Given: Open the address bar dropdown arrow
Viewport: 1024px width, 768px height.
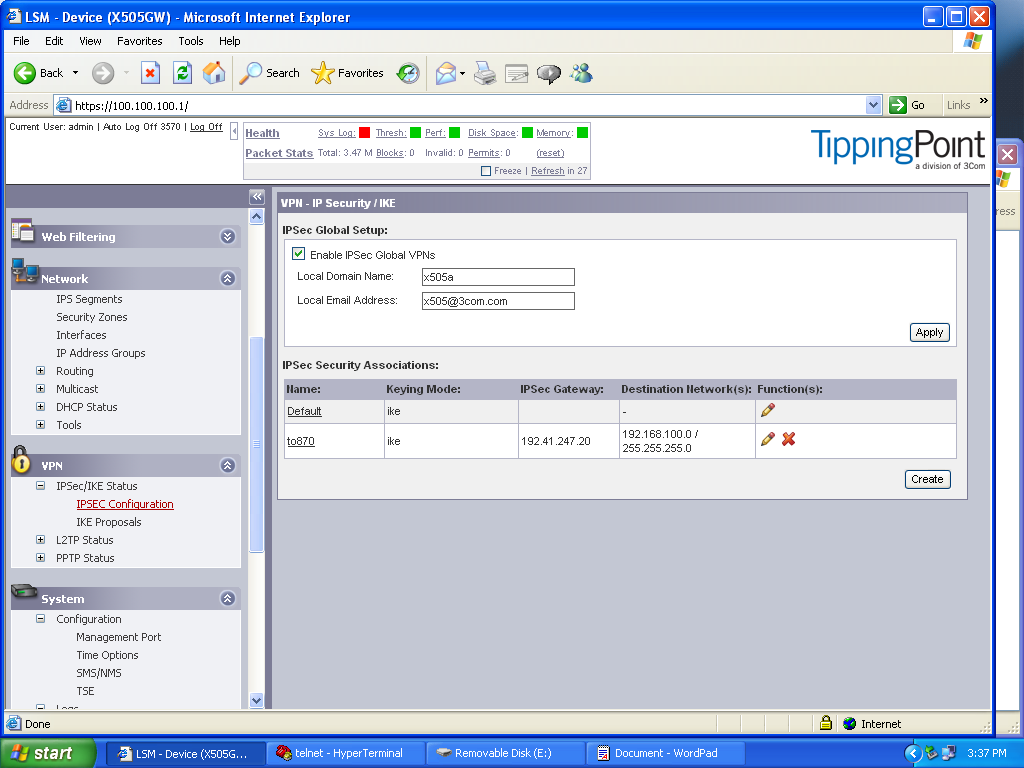Looking at the screenshot, I should 873,105.
